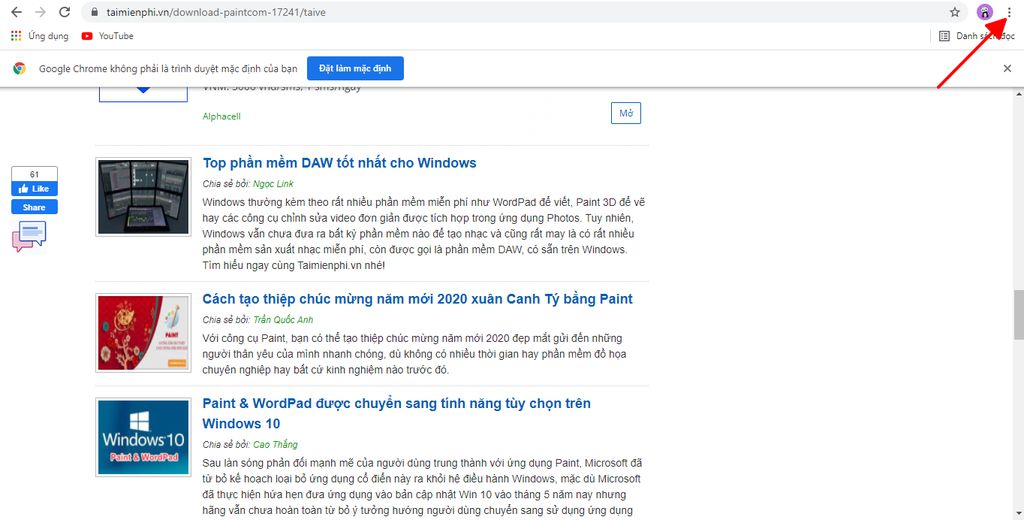The image size is (1024, 520).
Task: Click the Mở button
Action: [626, 113]
